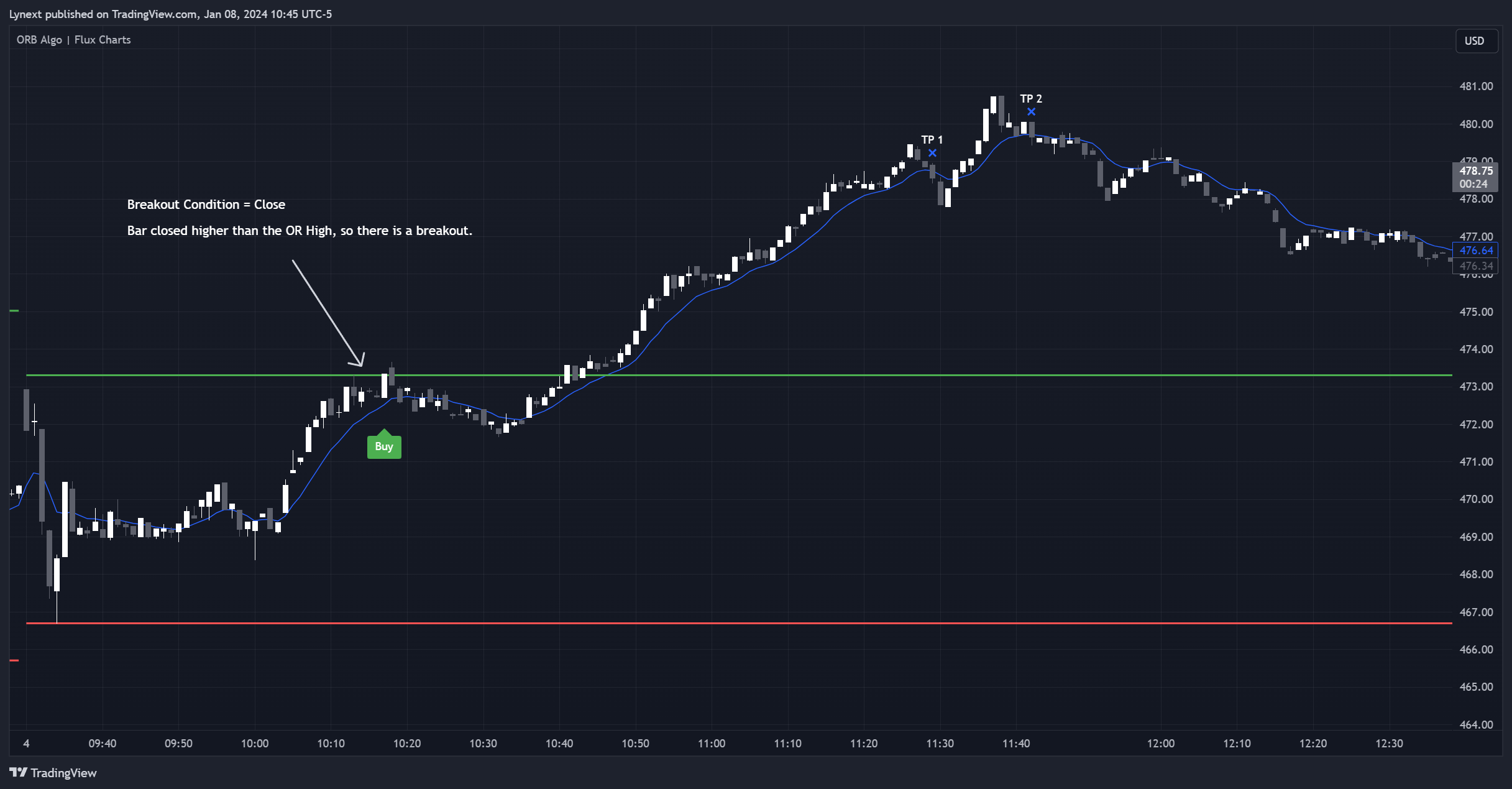Click the USD currency button

pos(1476,41)
